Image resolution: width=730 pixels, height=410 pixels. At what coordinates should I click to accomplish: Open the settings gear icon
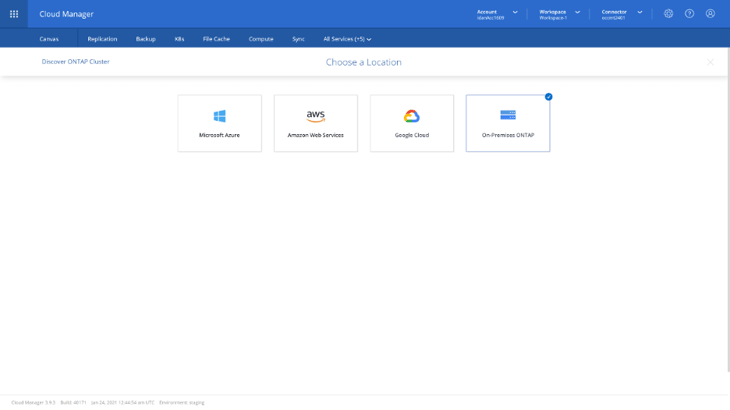668,14
